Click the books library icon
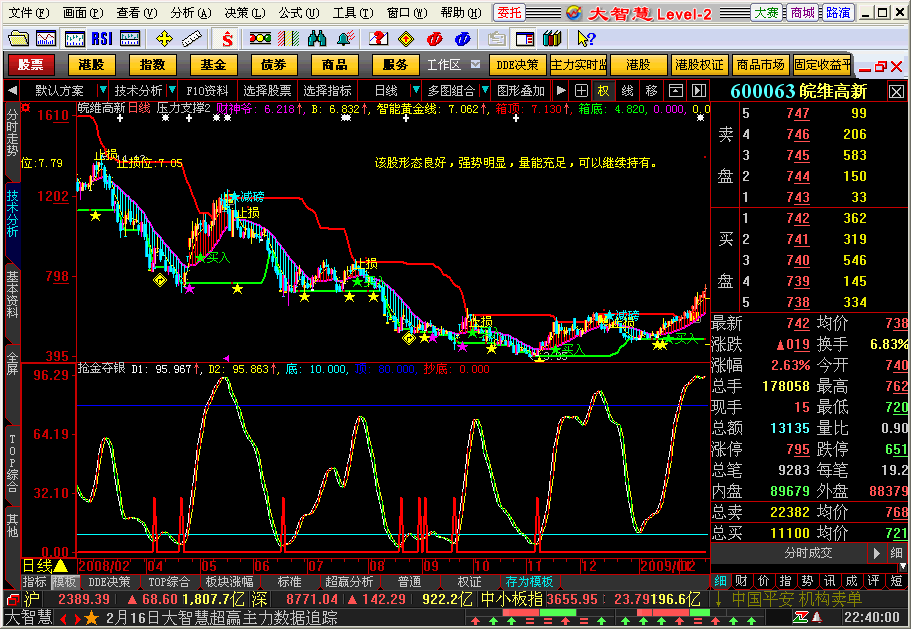The height and width of the screenshot is (629, 911). pos(552,39)
